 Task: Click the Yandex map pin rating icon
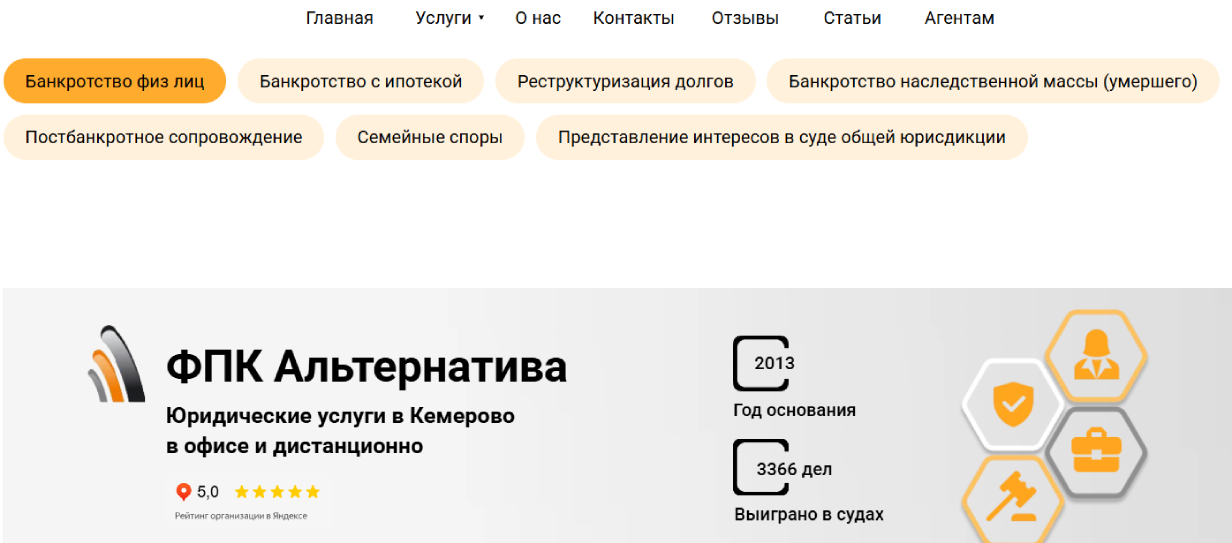click(x=184, y=492)
